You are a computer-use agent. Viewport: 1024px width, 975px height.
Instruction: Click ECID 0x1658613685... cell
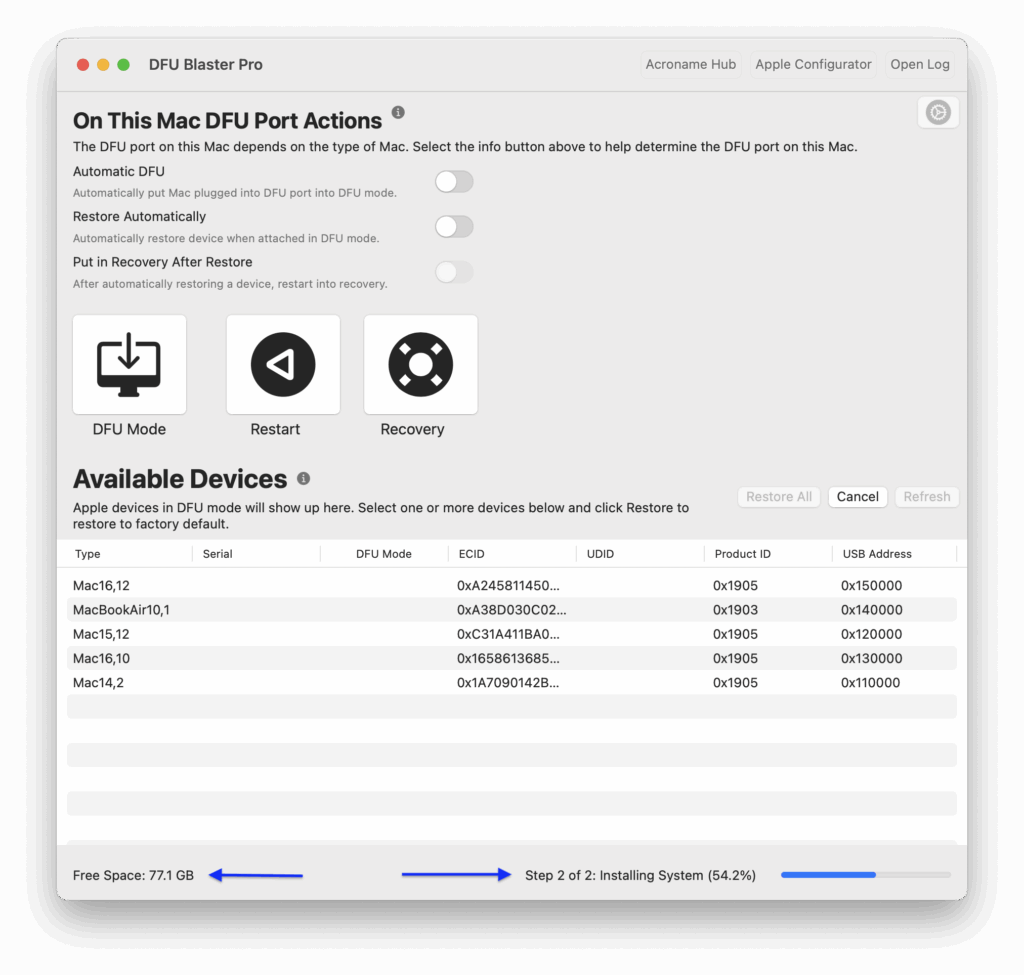point(508,658)
